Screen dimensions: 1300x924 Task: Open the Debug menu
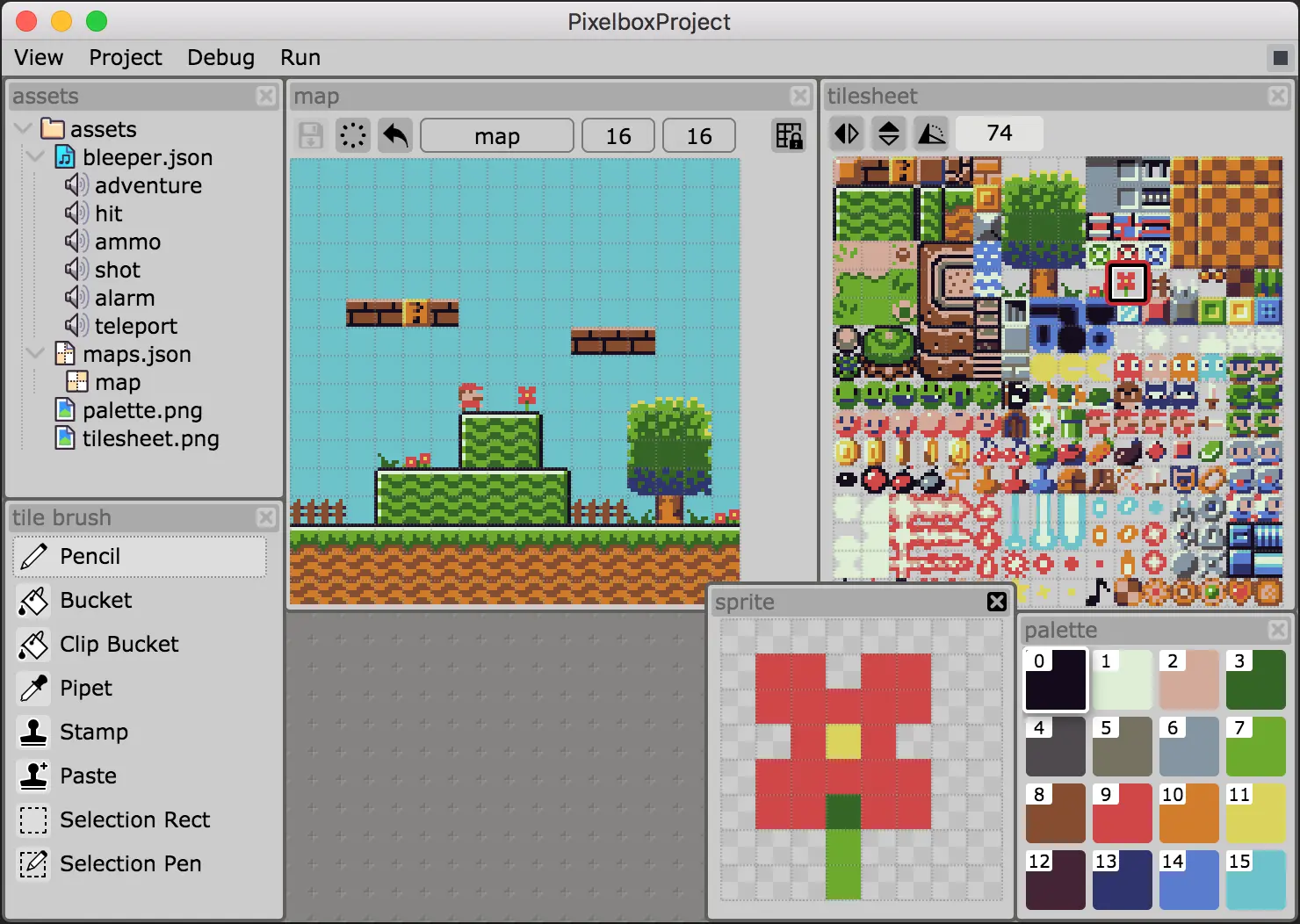[220, 57]
